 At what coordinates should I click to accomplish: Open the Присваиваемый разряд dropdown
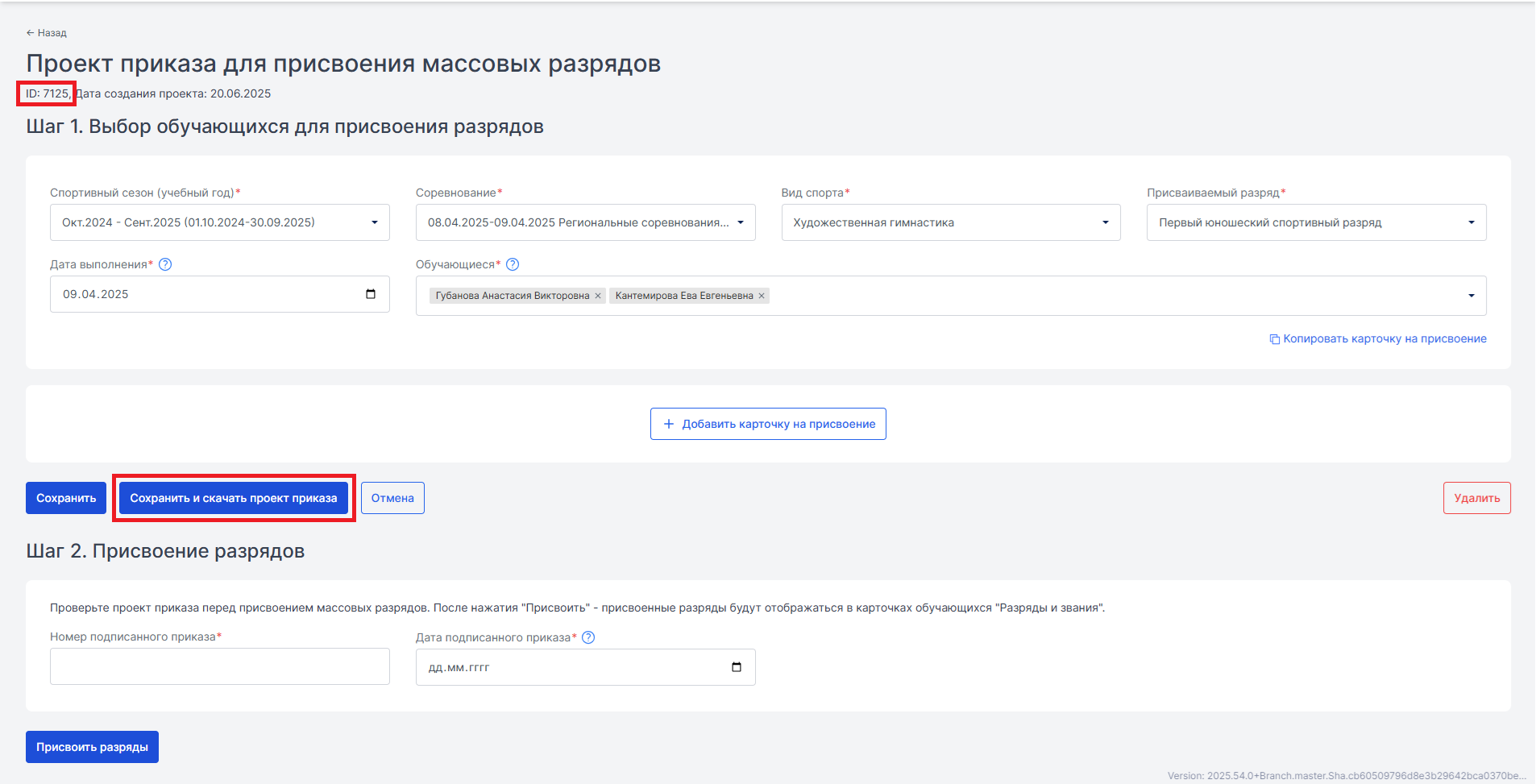click(1317, 222)
